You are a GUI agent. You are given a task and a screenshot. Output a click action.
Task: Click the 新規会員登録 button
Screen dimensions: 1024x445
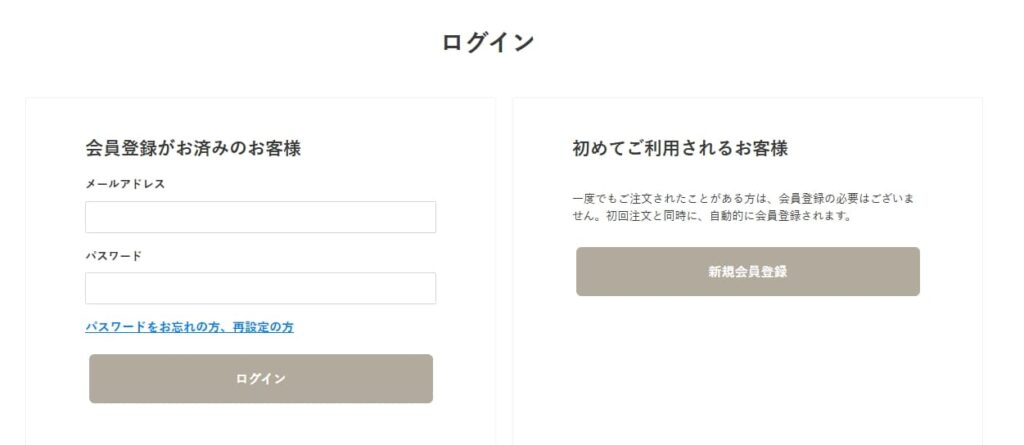click(748, 272)
